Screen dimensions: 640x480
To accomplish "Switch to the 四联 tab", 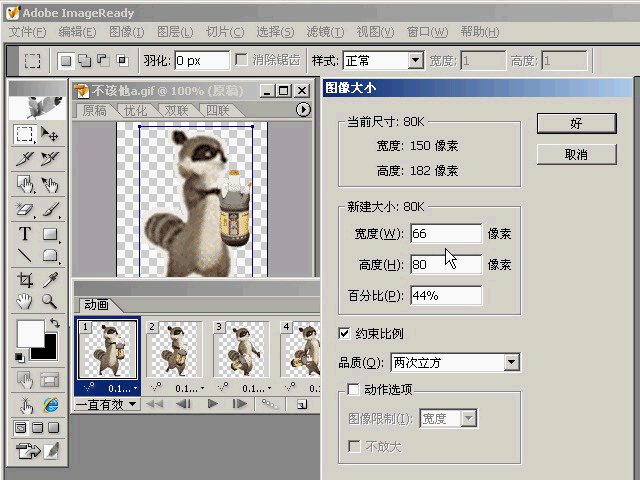I will click(x=218, y=110).
